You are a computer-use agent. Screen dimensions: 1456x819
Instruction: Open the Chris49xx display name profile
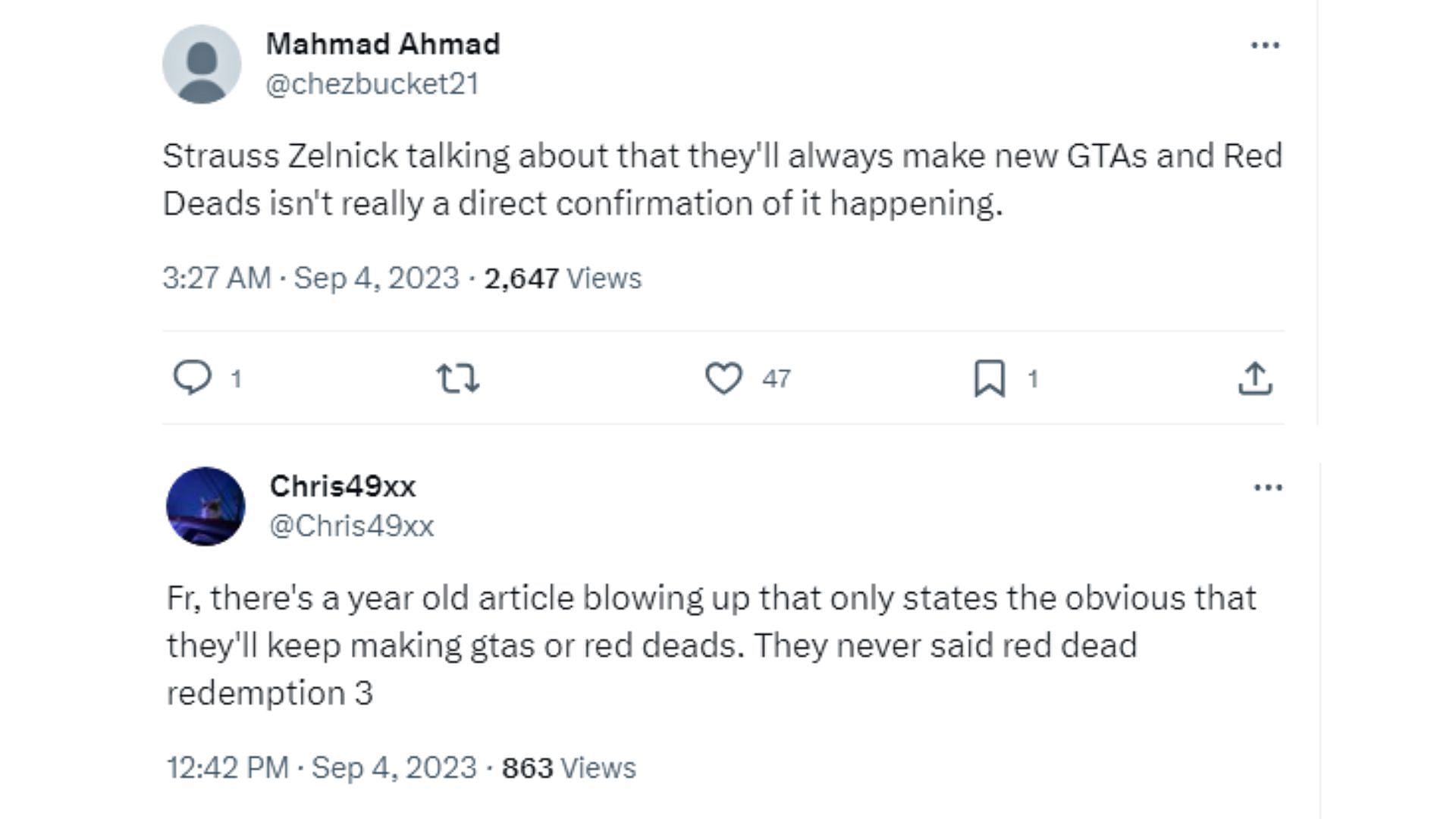pyautogui.click(x=343, y=486)
